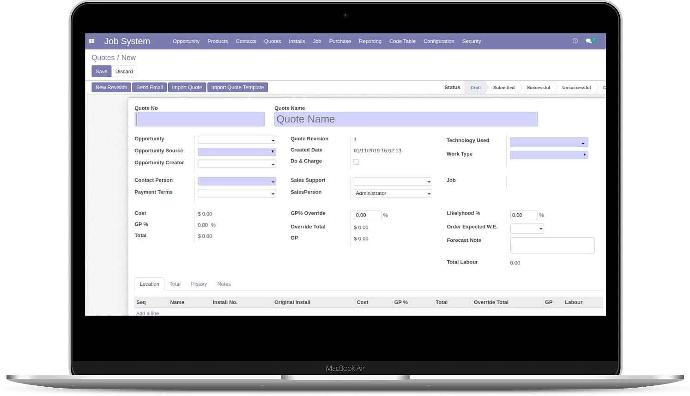The width and height of the screenshot is (690, 396).
Task: Click the clock activities icon in navbar
Action: [575, 41]
